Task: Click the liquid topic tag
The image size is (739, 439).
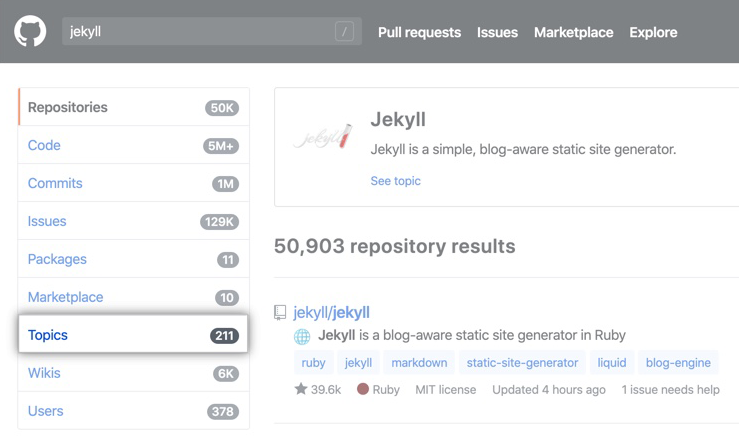Action: tap(612, 363)
